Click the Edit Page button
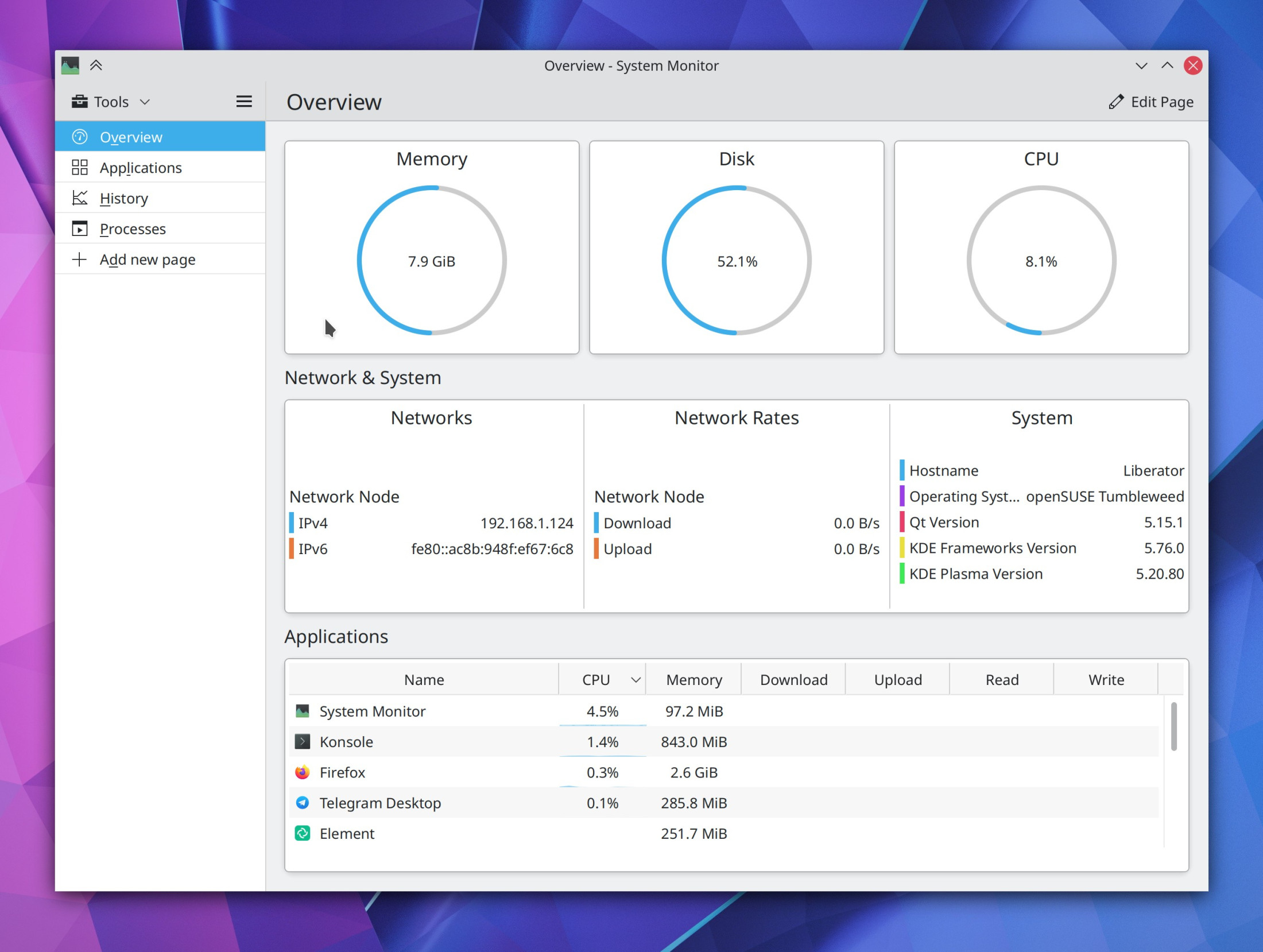Screen dimensions: 1263x952 pos(1152,101)
